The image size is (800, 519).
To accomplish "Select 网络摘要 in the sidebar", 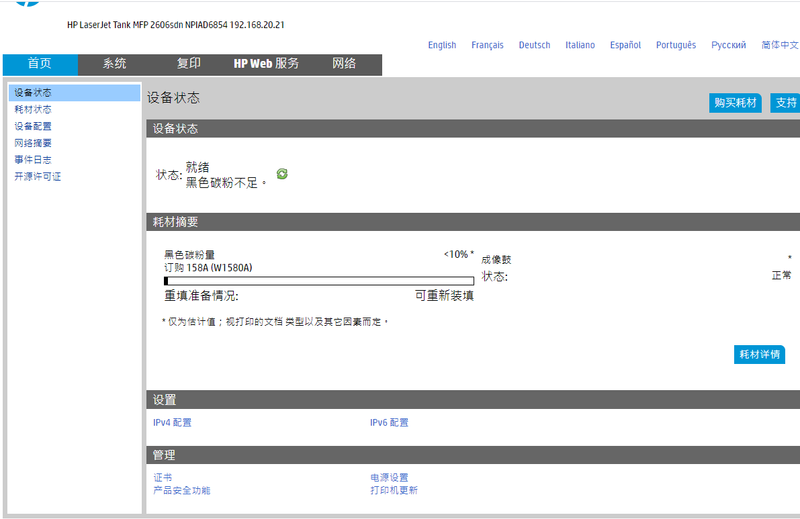I will (33, 143).
